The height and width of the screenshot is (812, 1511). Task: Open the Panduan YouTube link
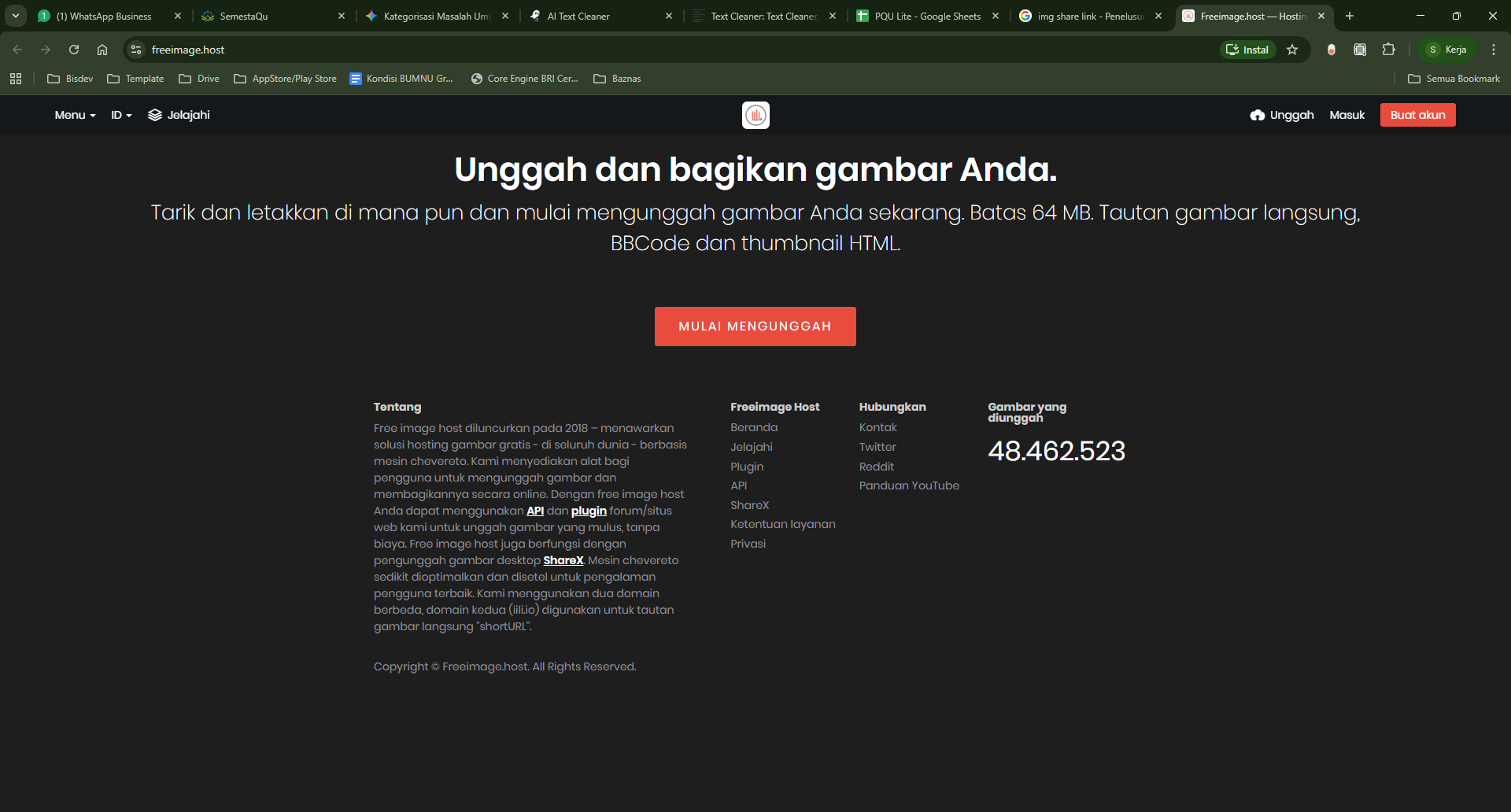click(x=909, y=485)
